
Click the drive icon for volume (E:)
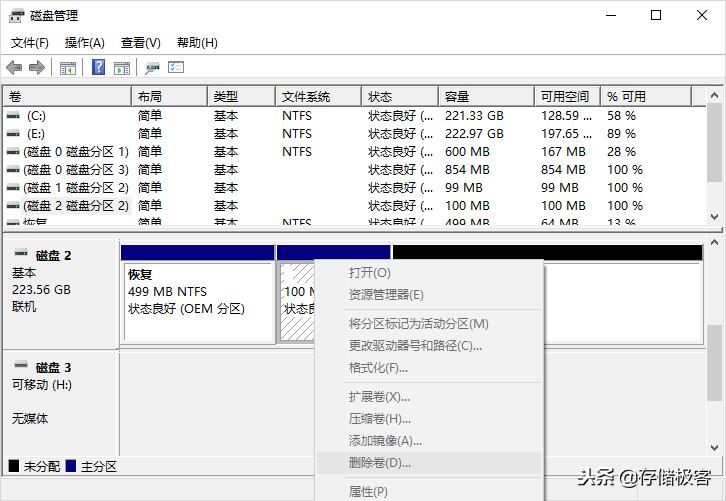click(13, 133)
